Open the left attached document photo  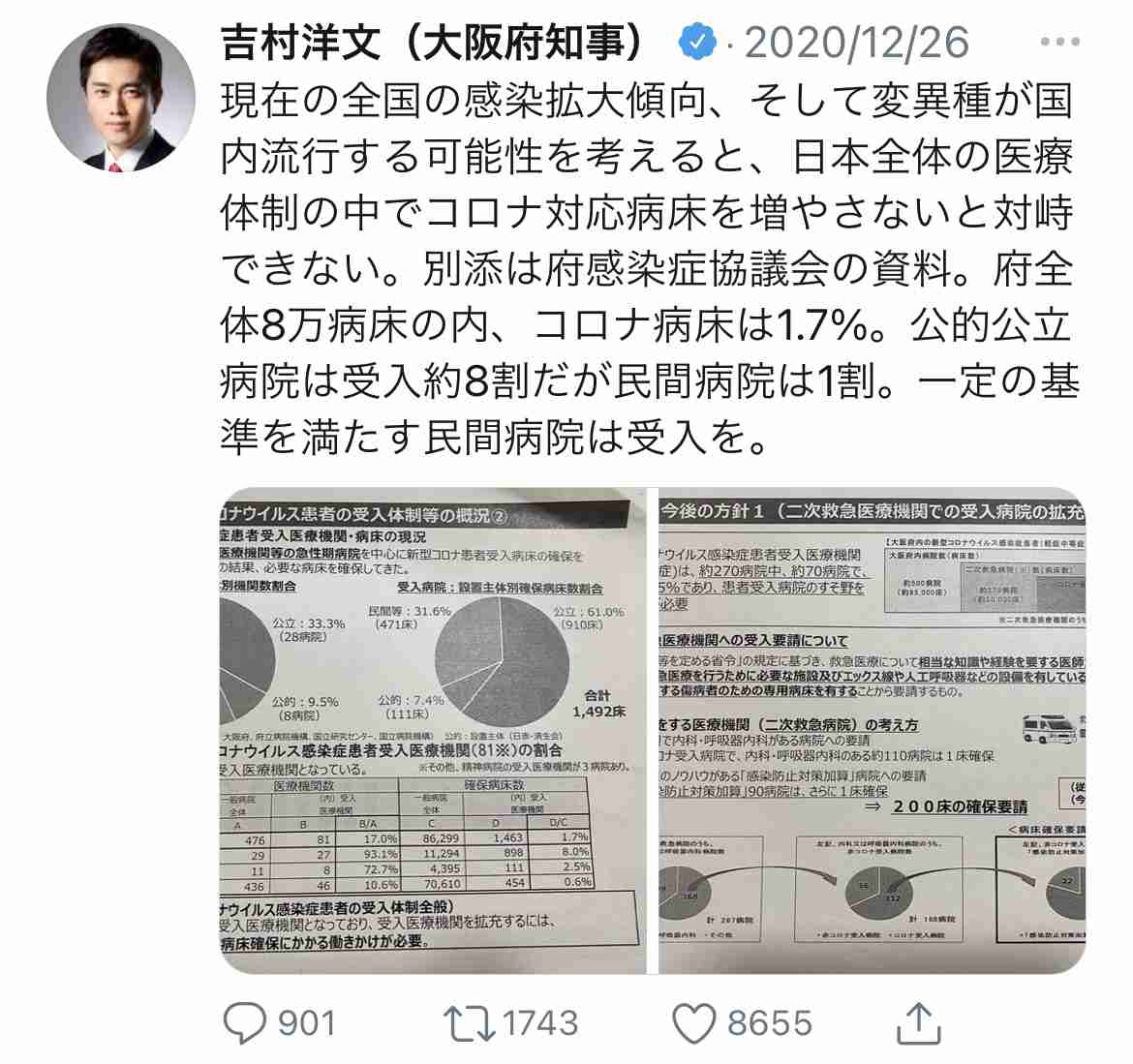pyautogui.click(x=433, y=730)
